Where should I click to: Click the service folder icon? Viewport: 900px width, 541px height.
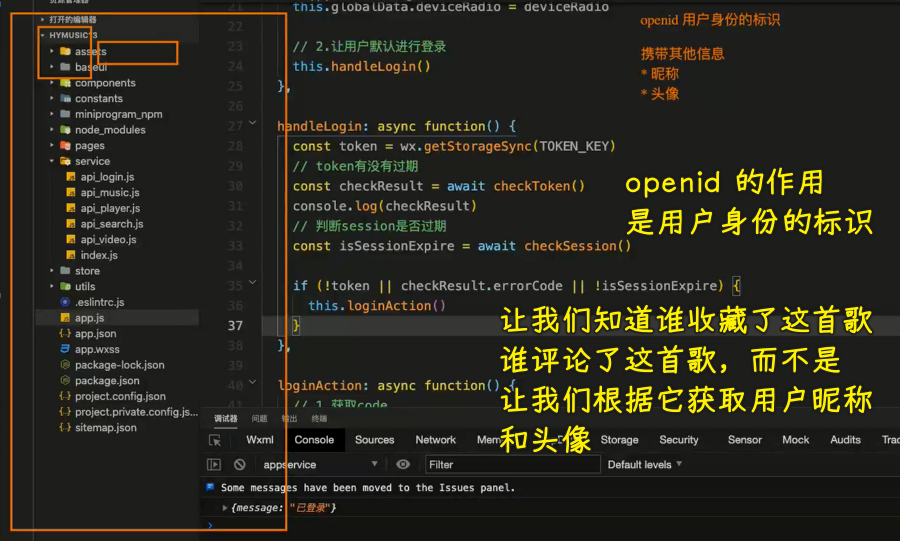pyautogui.click(x=65, y=161)
